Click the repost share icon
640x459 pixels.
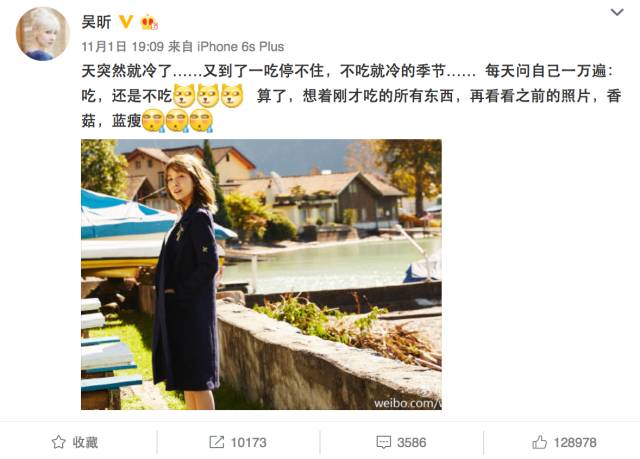(x=216, y=442)
